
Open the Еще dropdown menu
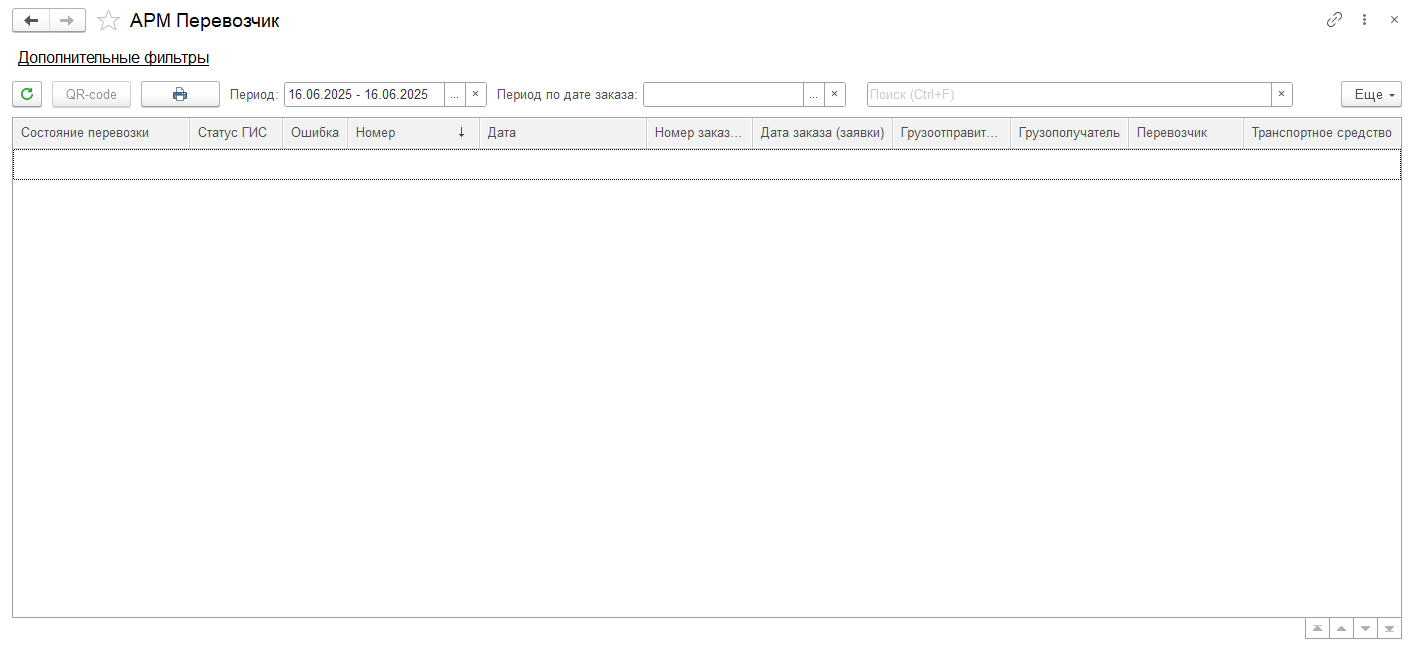point(1371,94)
